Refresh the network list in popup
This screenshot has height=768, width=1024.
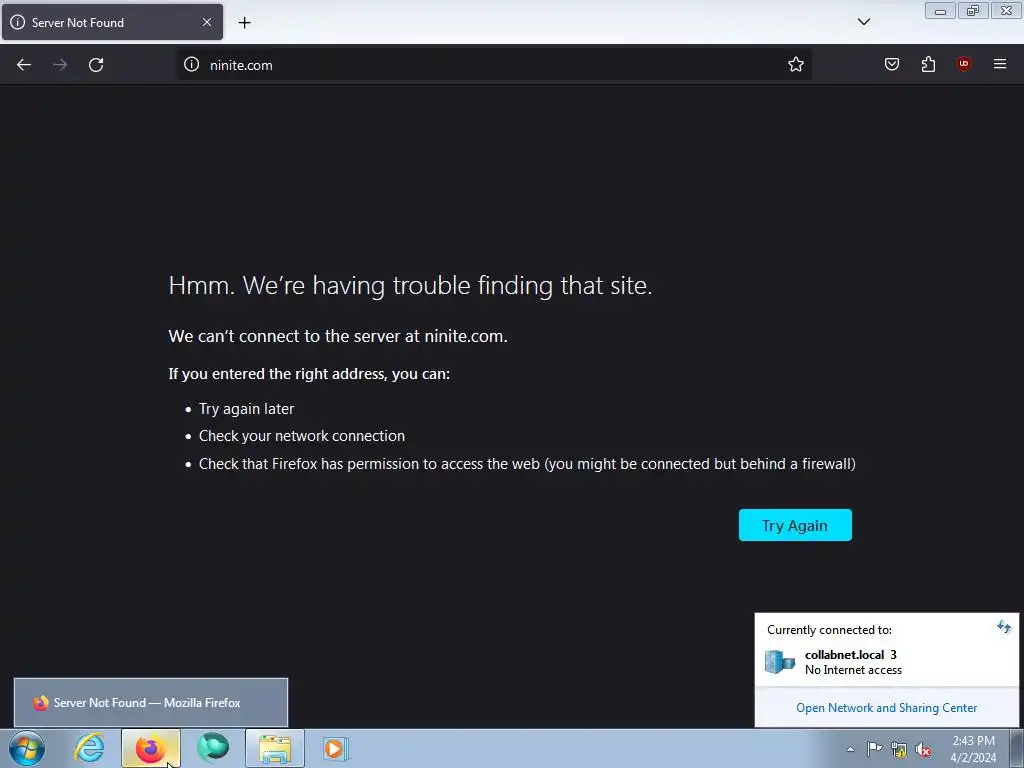click(1003, 628)
